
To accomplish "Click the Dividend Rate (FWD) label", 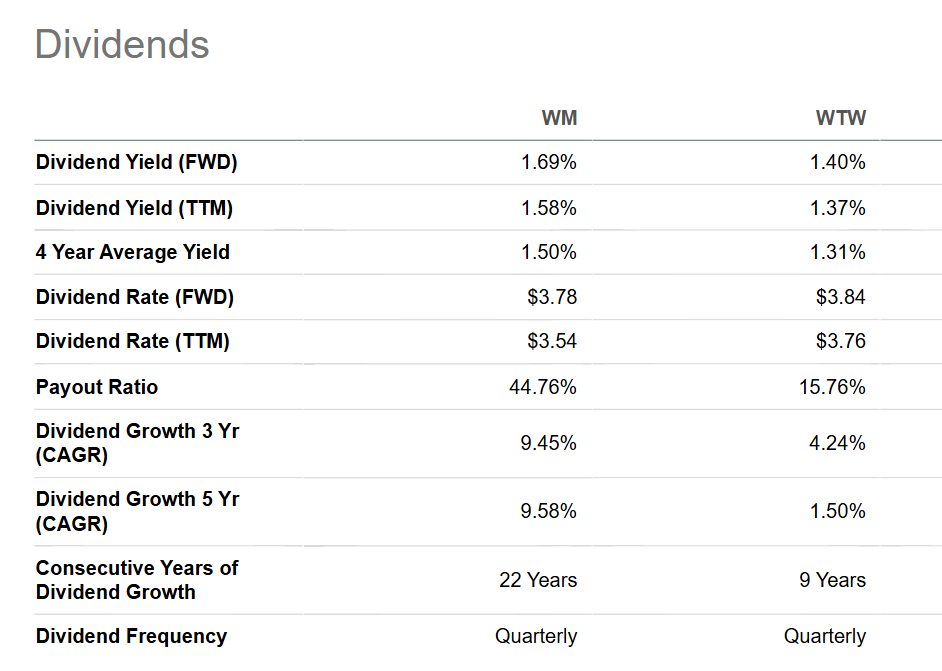I will coord(135,297).
